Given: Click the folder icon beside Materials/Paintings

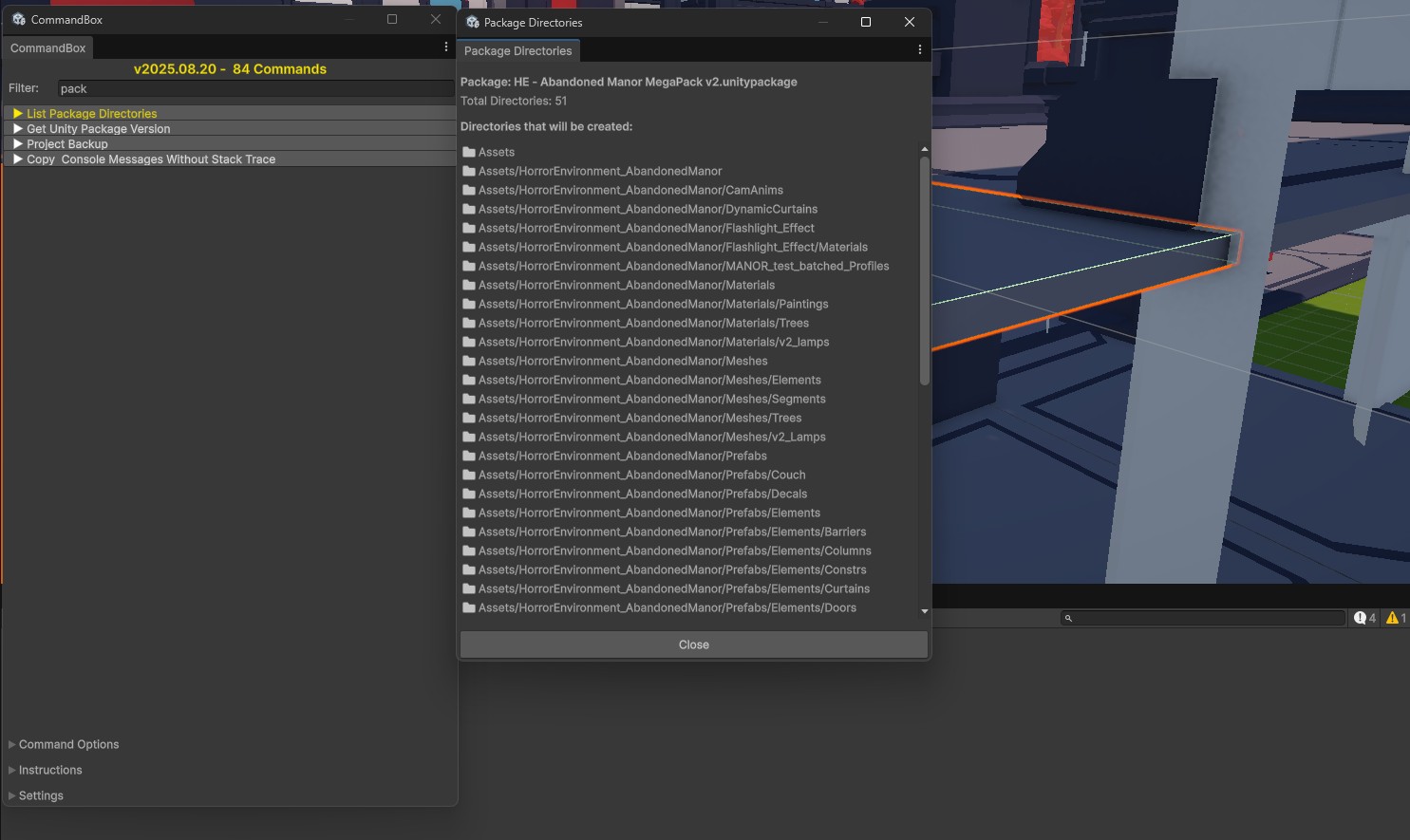Looking at the screenshot, I should click(468, 304).
